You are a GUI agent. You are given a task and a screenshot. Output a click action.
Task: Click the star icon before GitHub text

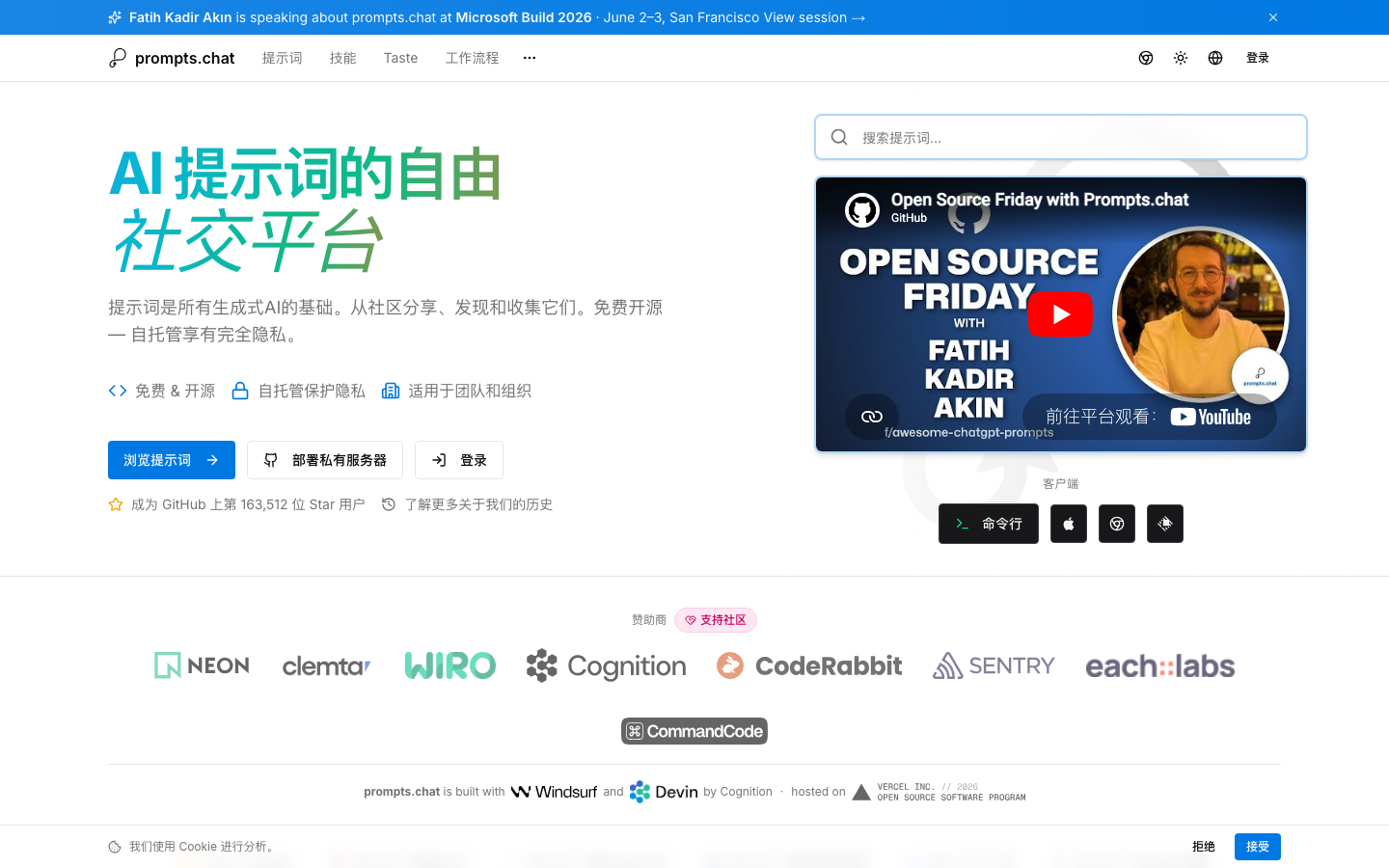[x=116, y=504]
